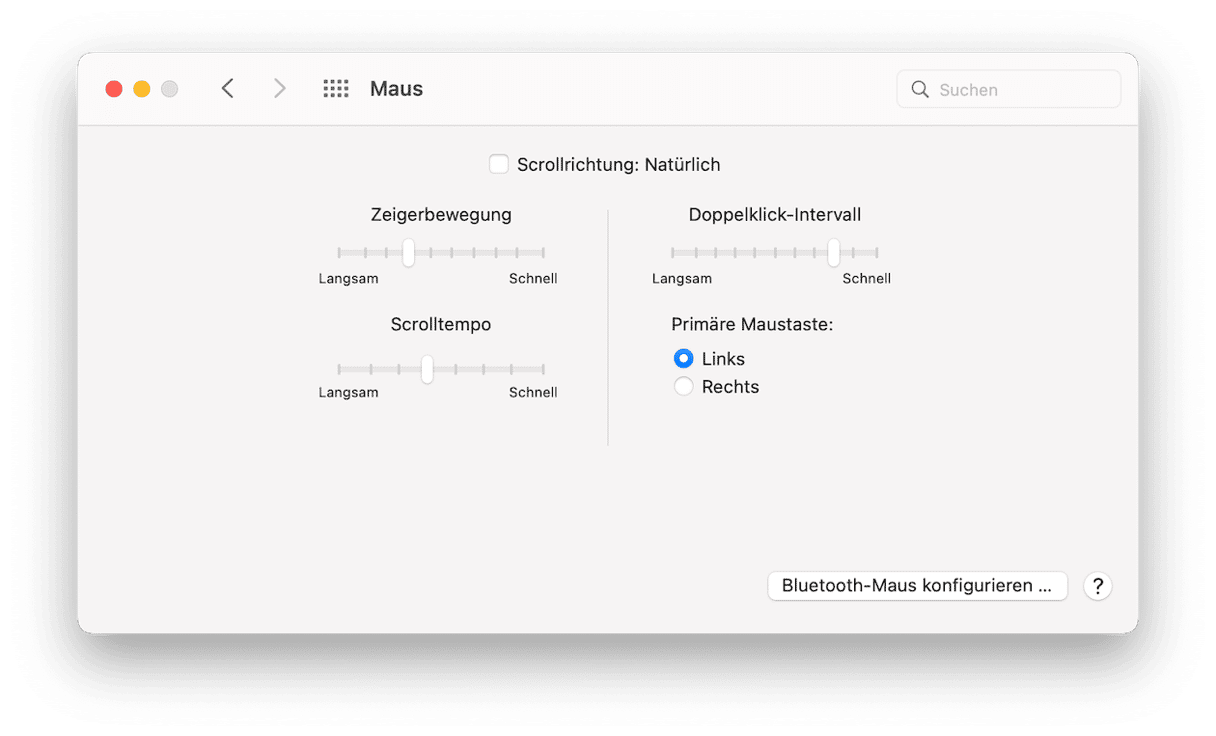Close the Maus window with red button
The image size is (1216, 736).
(x=114, y=89)
